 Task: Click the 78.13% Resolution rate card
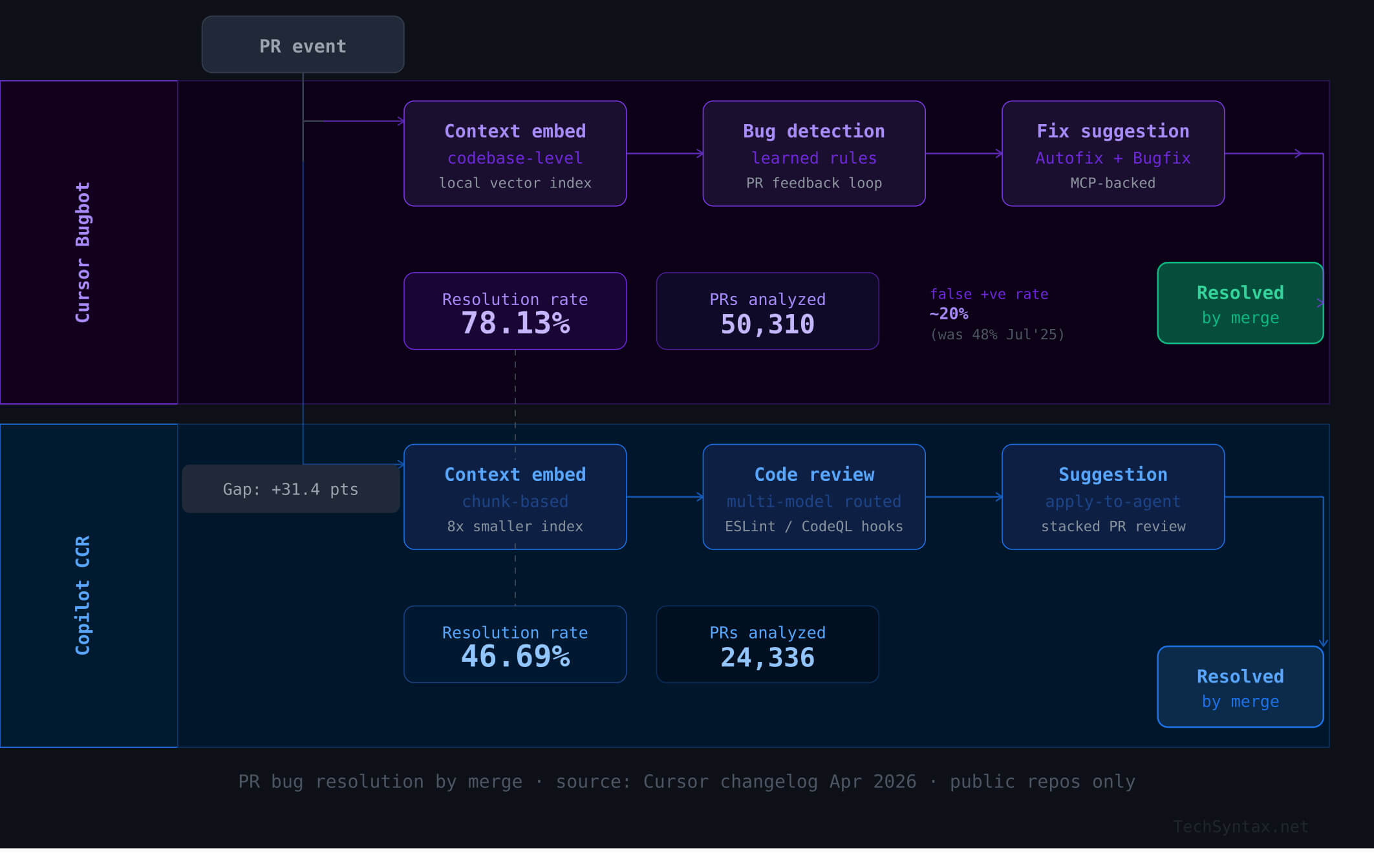(515, 312)
